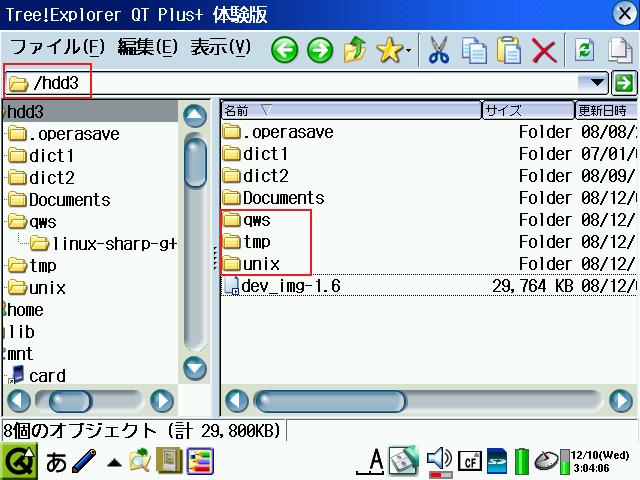Open the magnifier folder taskbar application

[x=140, y=461]
